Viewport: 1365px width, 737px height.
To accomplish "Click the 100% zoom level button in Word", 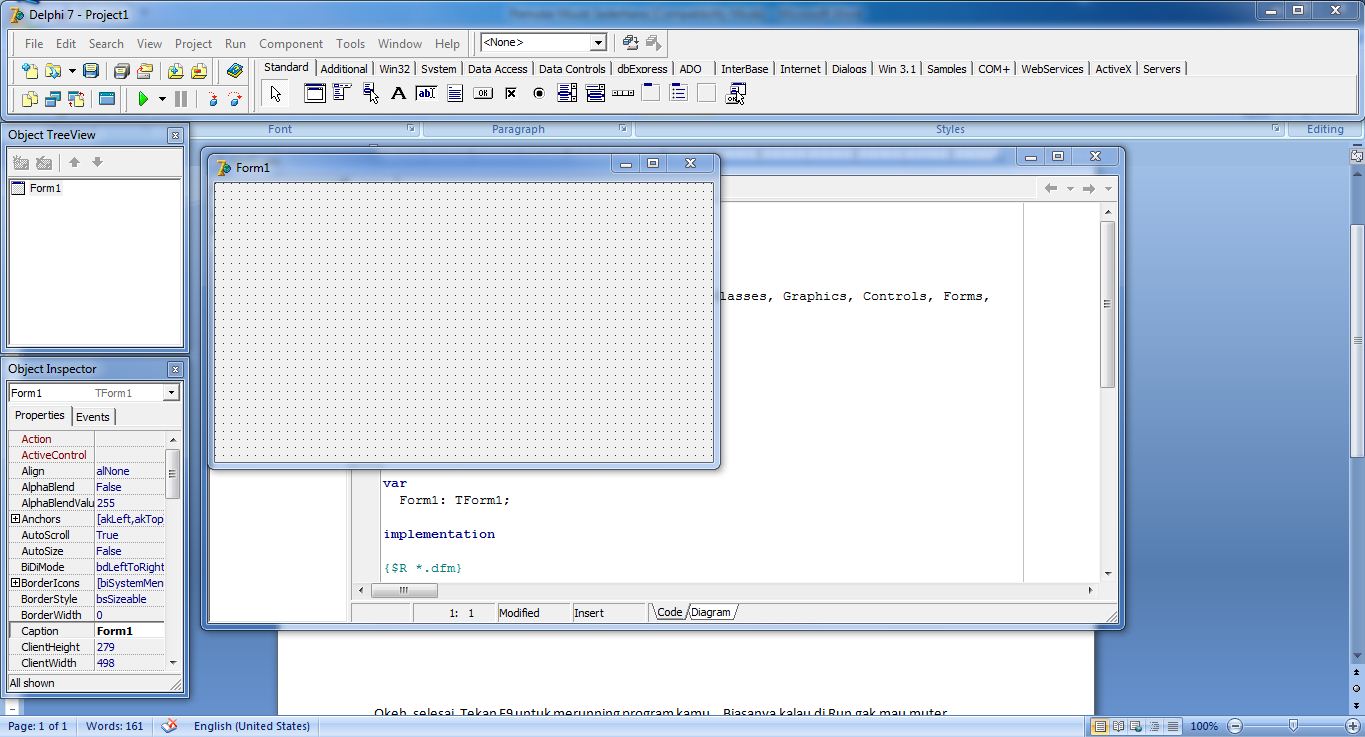I will 1204,726.
